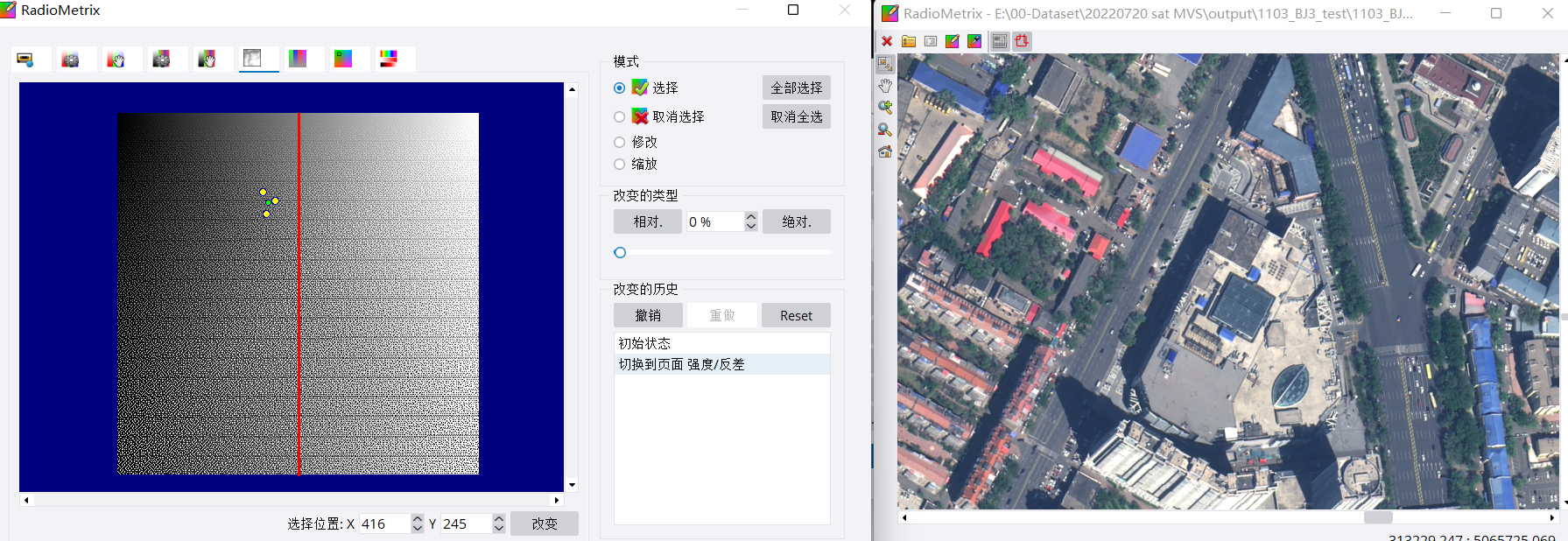
Task: Click the Reset button
Action: 797,315
